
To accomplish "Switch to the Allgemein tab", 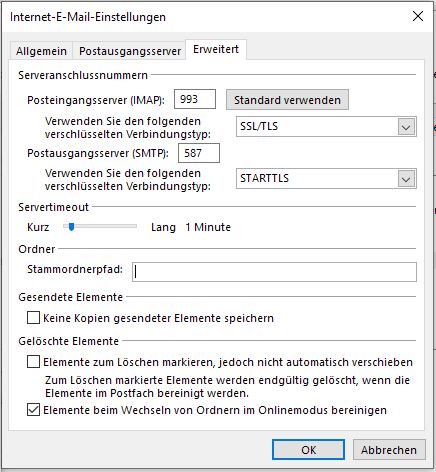I will 41,51.
